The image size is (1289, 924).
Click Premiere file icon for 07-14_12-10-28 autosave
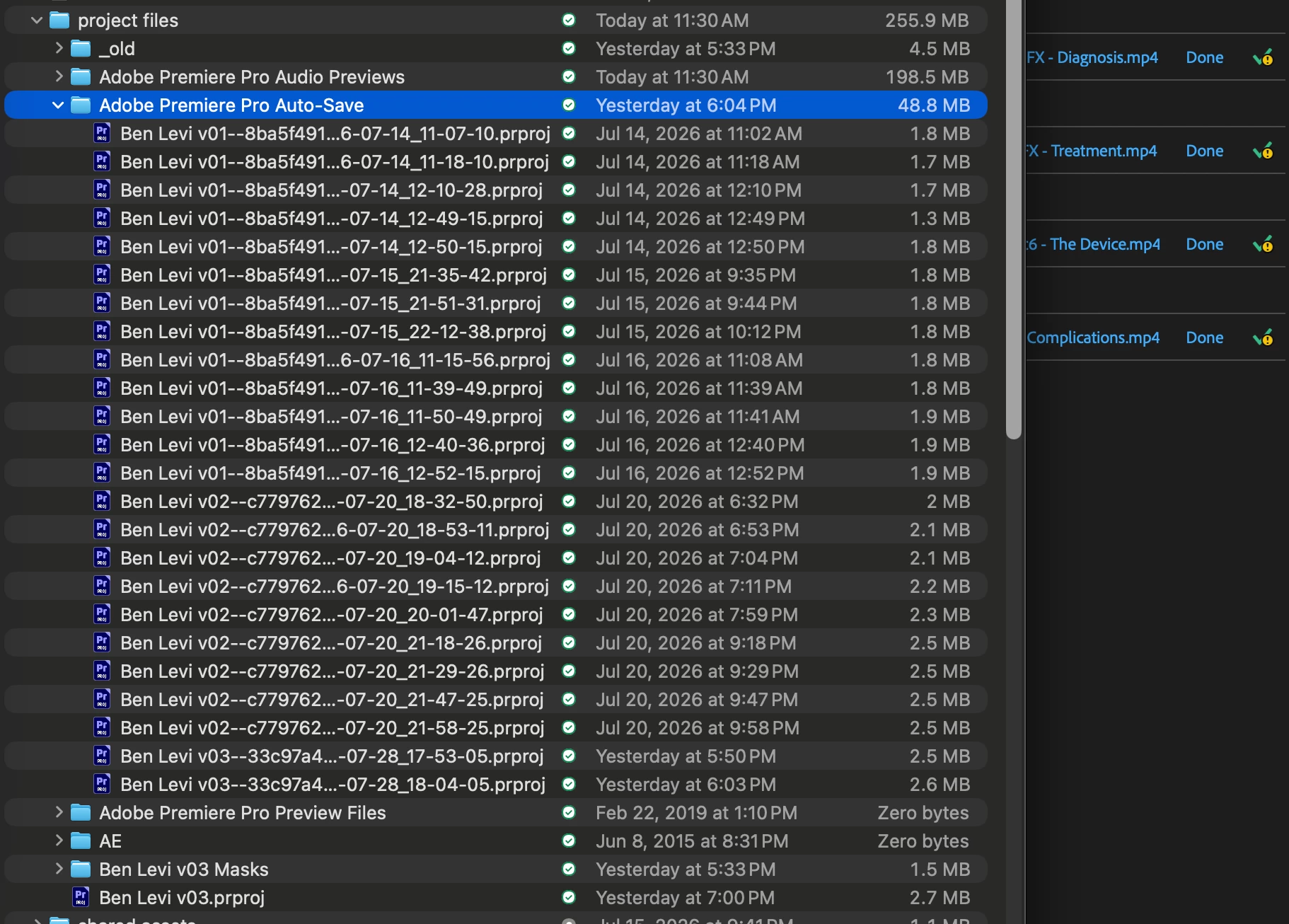tap(102, 190)
